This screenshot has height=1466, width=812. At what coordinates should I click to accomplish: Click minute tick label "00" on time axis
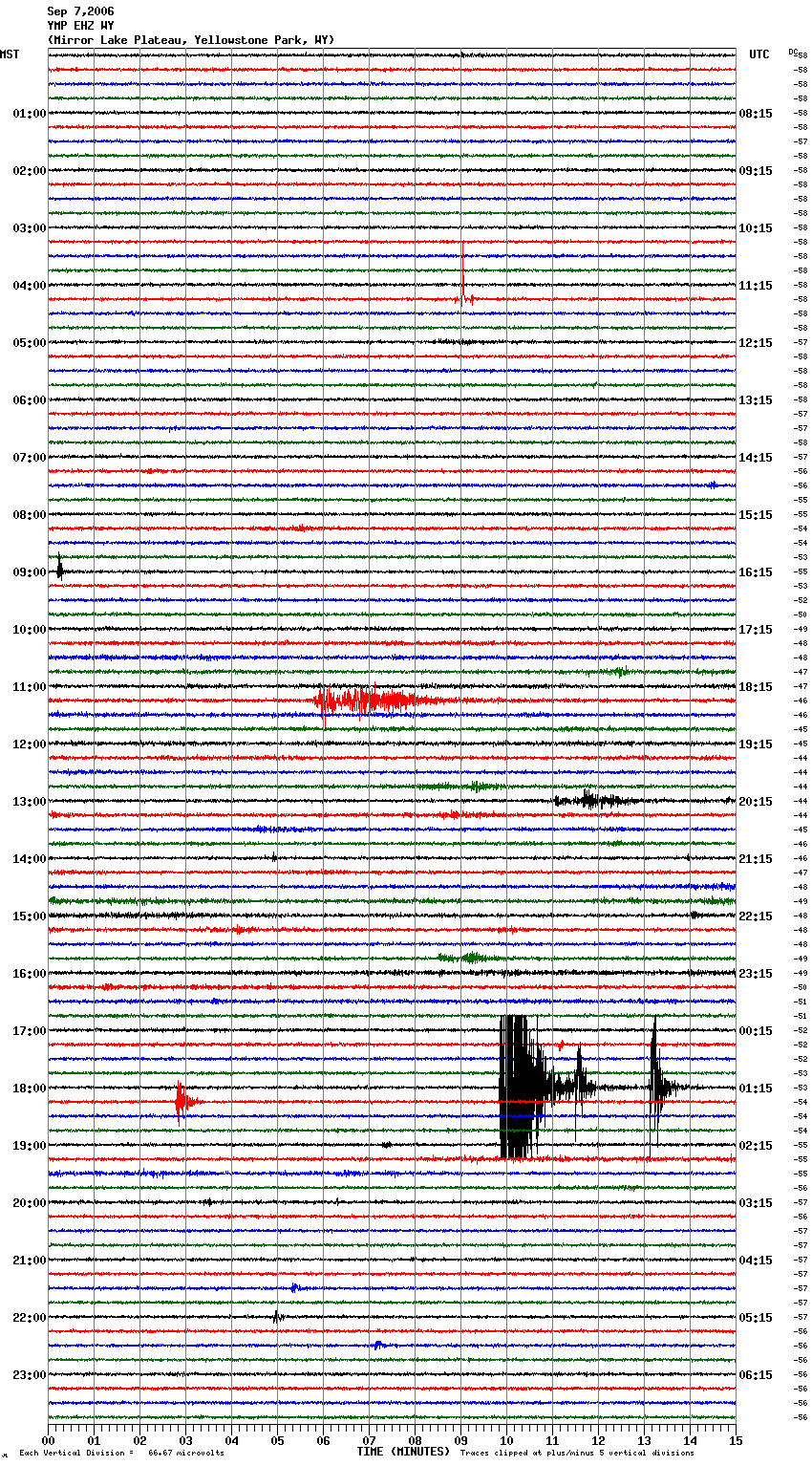tap(49, 1440)
